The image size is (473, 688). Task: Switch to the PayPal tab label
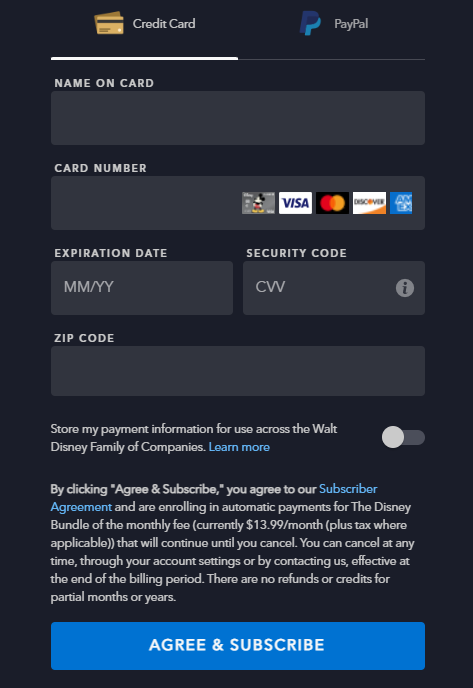(351, 24)
